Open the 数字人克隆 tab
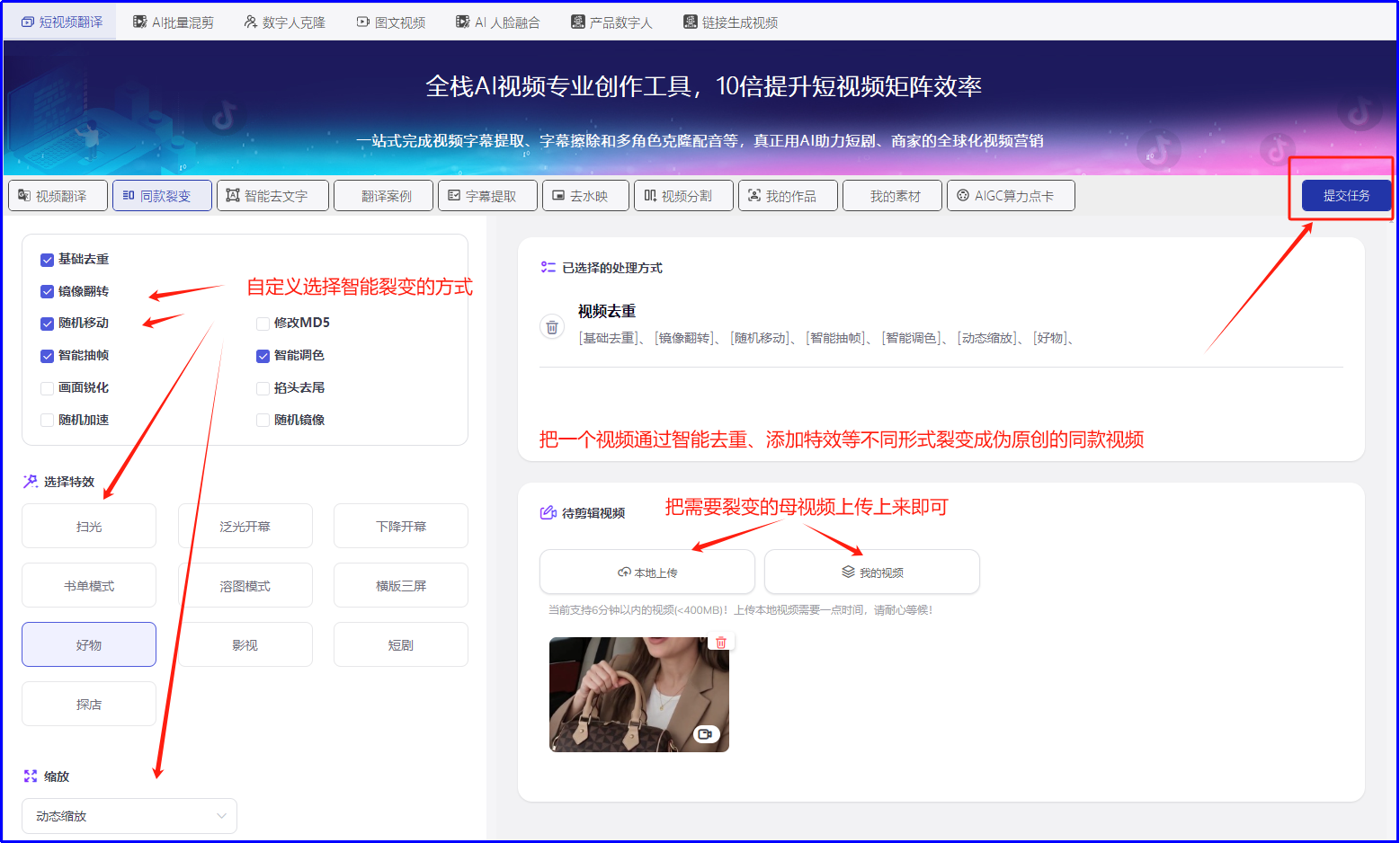 click(283, 20)
